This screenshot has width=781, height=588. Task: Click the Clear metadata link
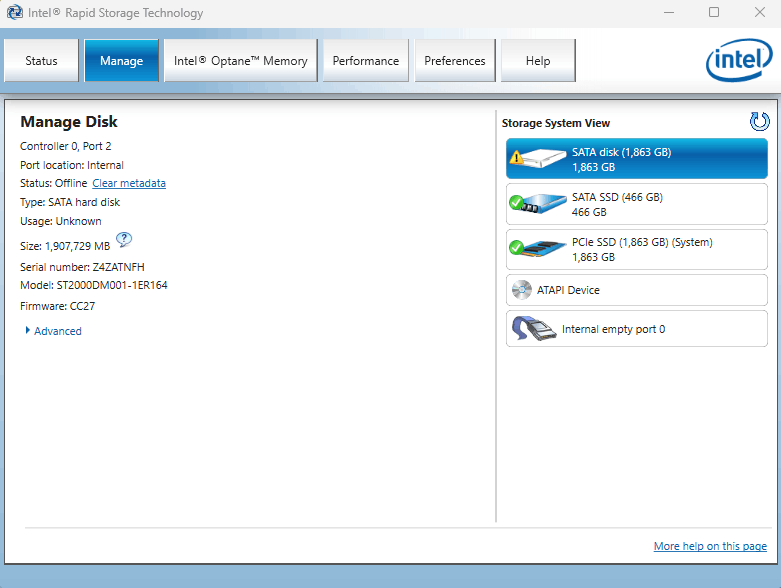[129, 183]
